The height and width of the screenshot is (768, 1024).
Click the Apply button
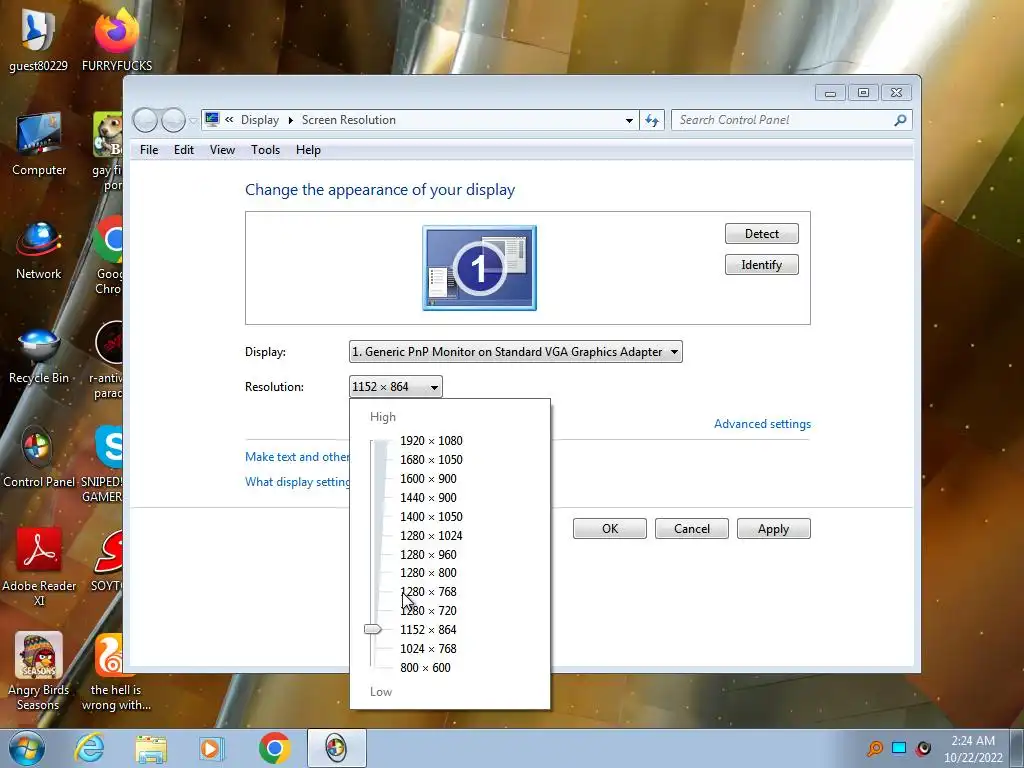773,529
